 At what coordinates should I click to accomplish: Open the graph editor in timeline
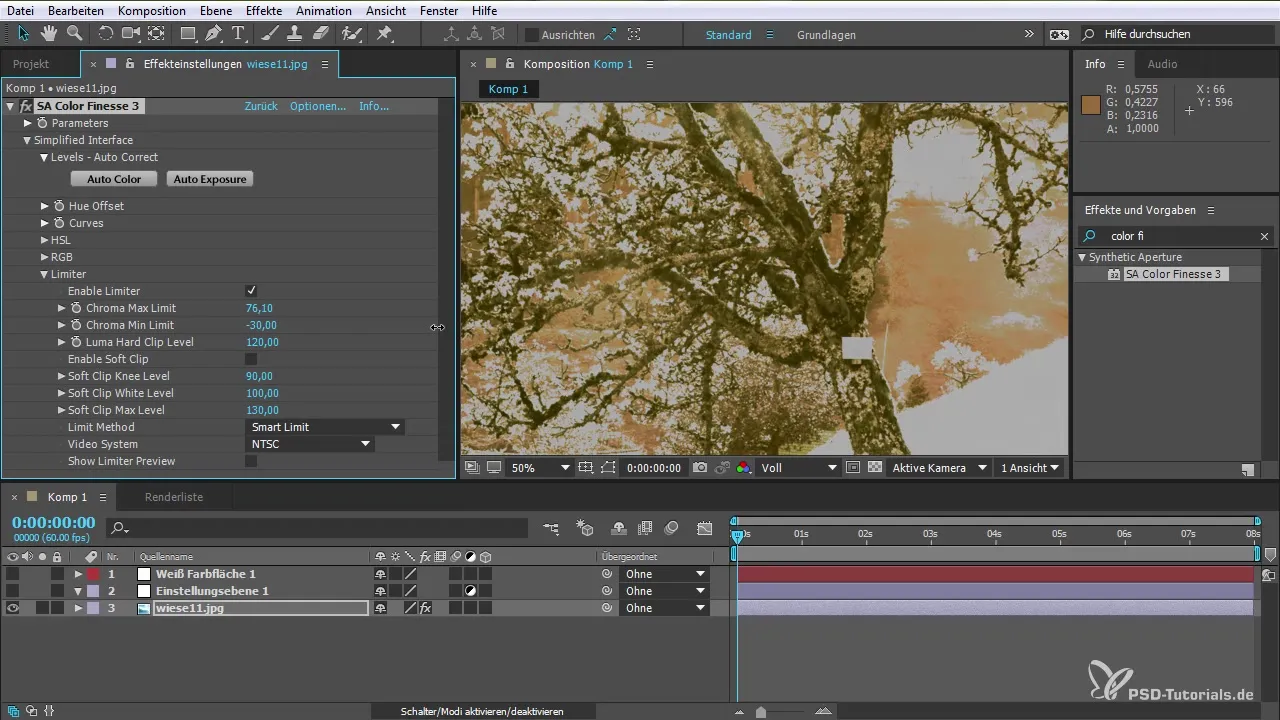click(x=705, y=528)
